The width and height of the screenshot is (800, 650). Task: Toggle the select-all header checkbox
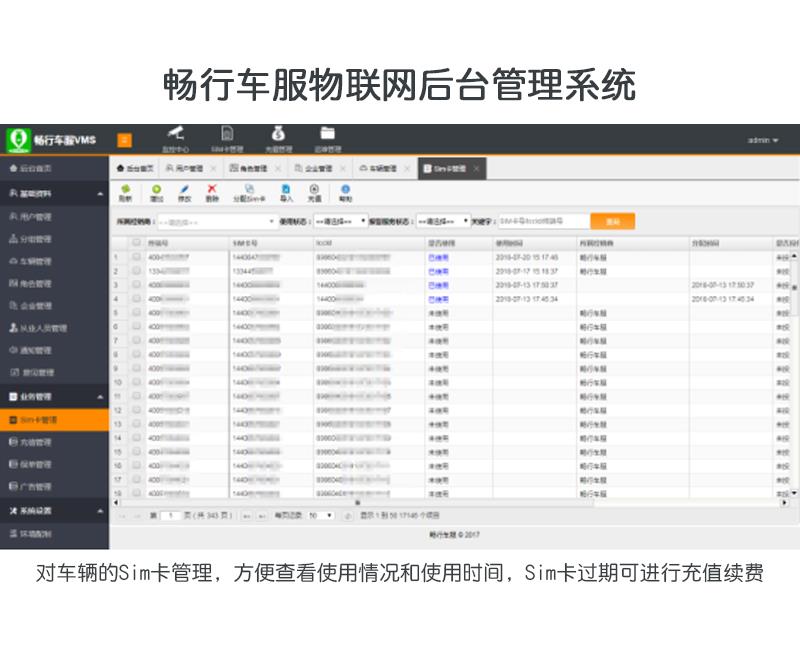click(x=136, y=243)
